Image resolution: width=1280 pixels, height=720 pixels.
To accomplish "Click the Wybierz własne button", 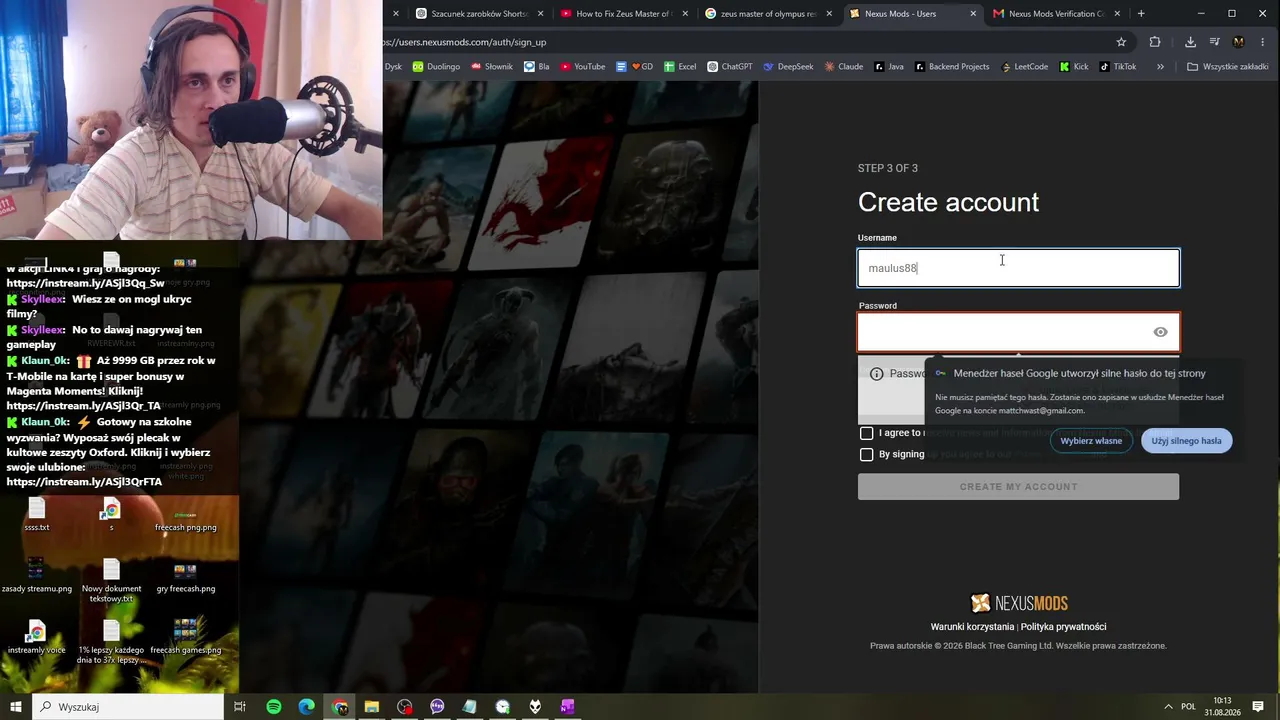I will [1091, 441].
